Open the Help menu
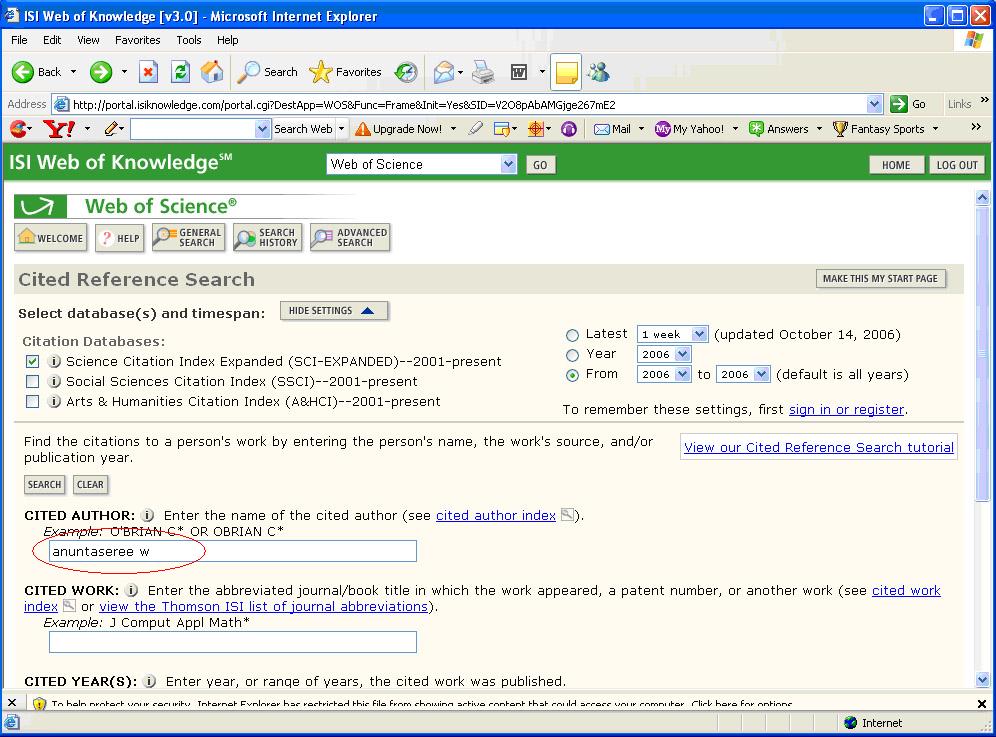This screenshot has width=996, height=737. 227,40
